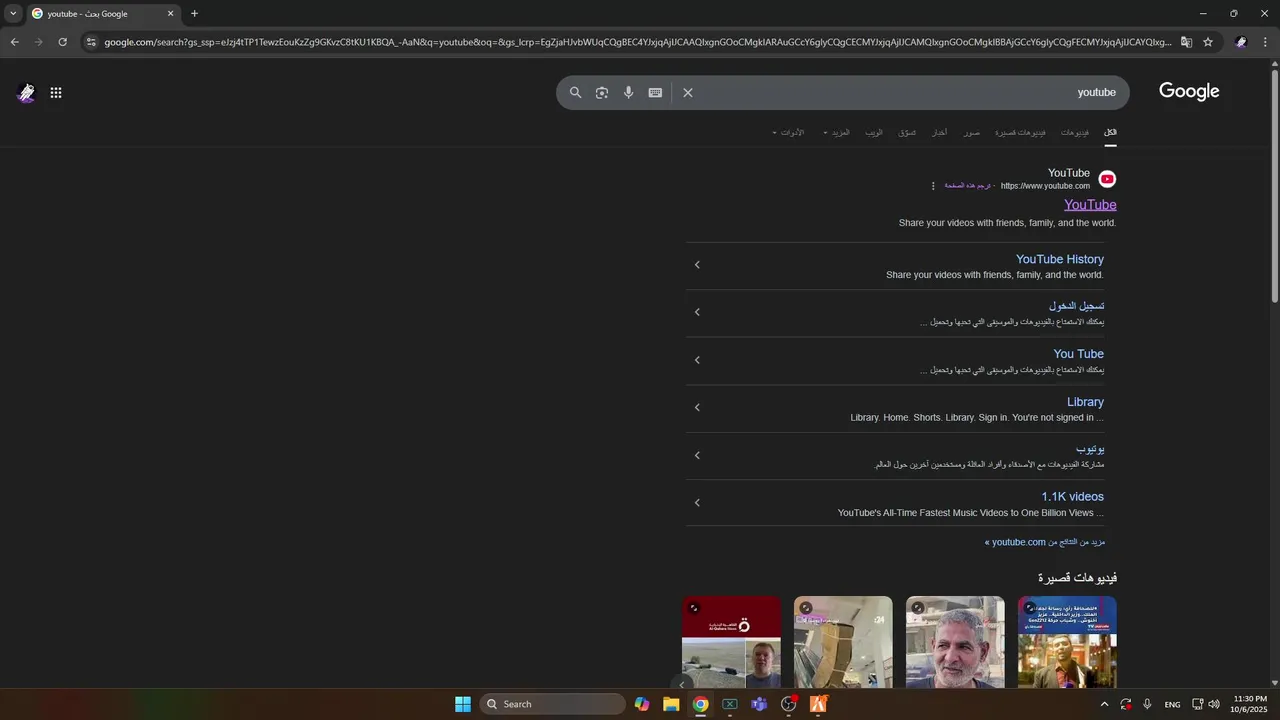Select the الكل (All) search tab

click(1110, 132)
